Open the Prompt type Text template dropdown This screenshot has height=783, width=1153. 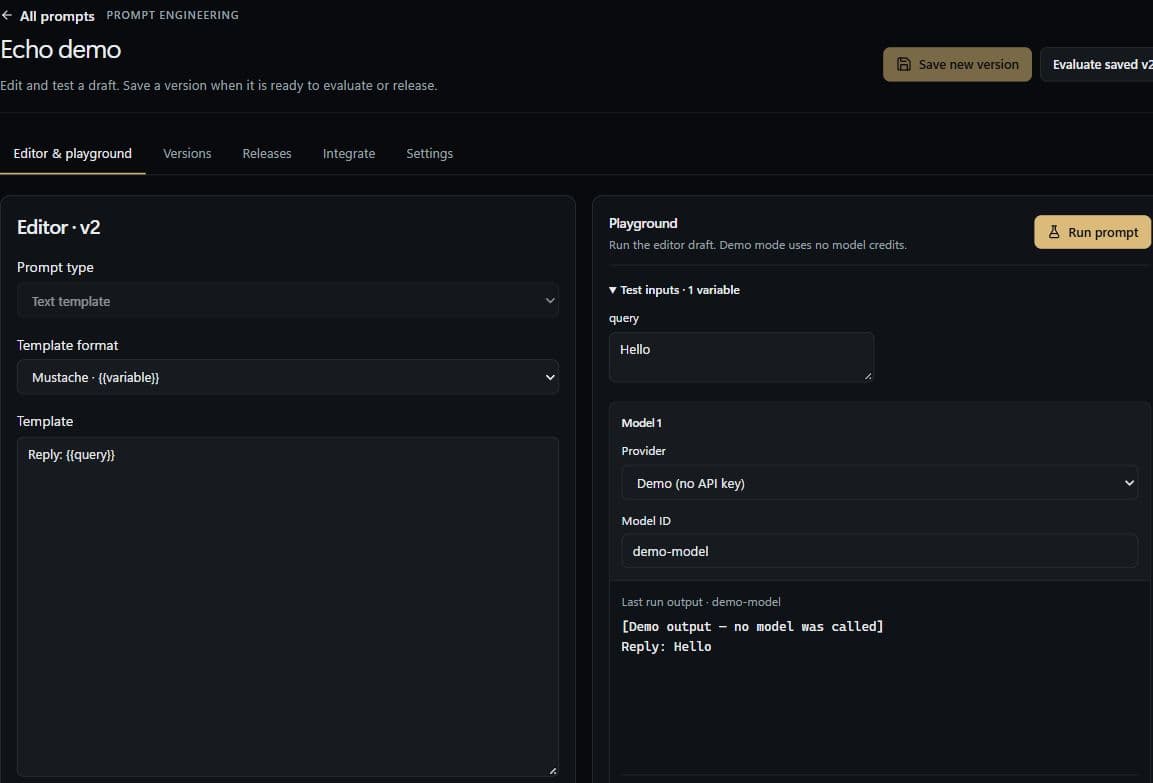pos(288,301)
